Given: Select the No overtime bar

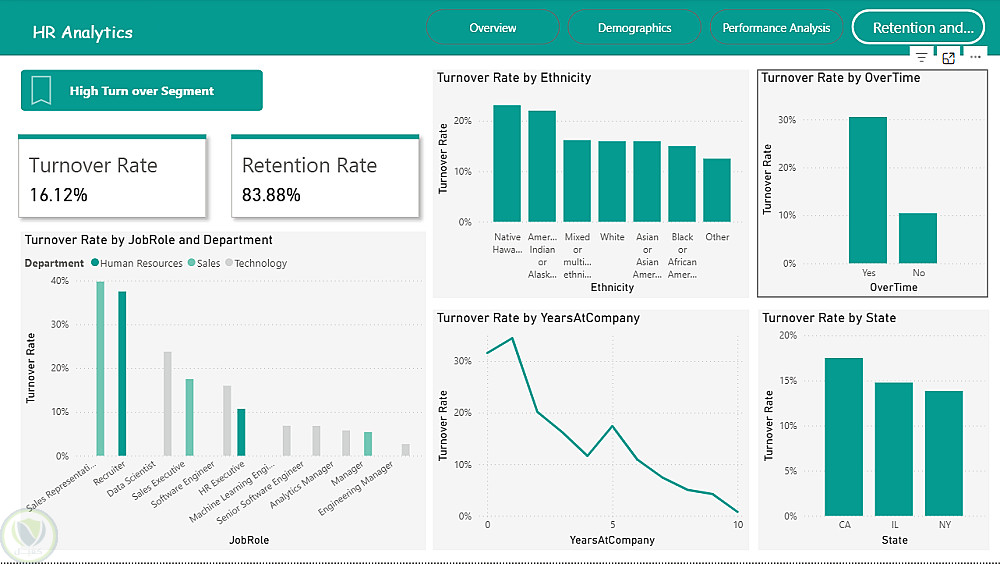Looking at the screenshot, I should (x=918, y=238).
